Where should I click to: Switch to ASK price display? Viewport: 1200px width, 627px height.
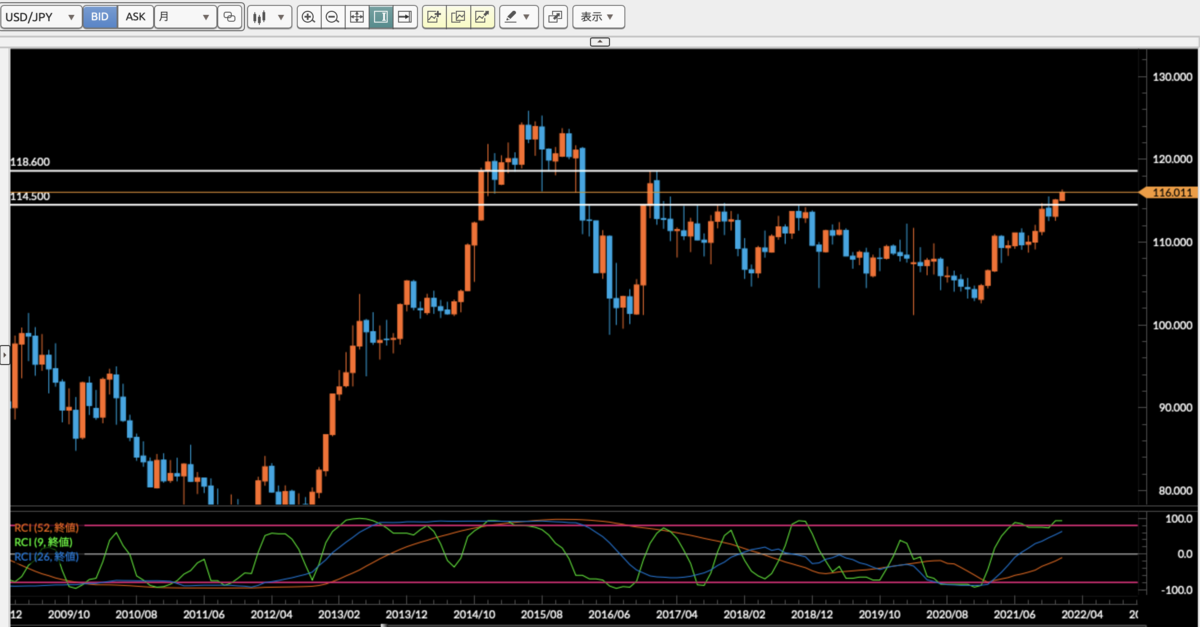pos(136,17)
